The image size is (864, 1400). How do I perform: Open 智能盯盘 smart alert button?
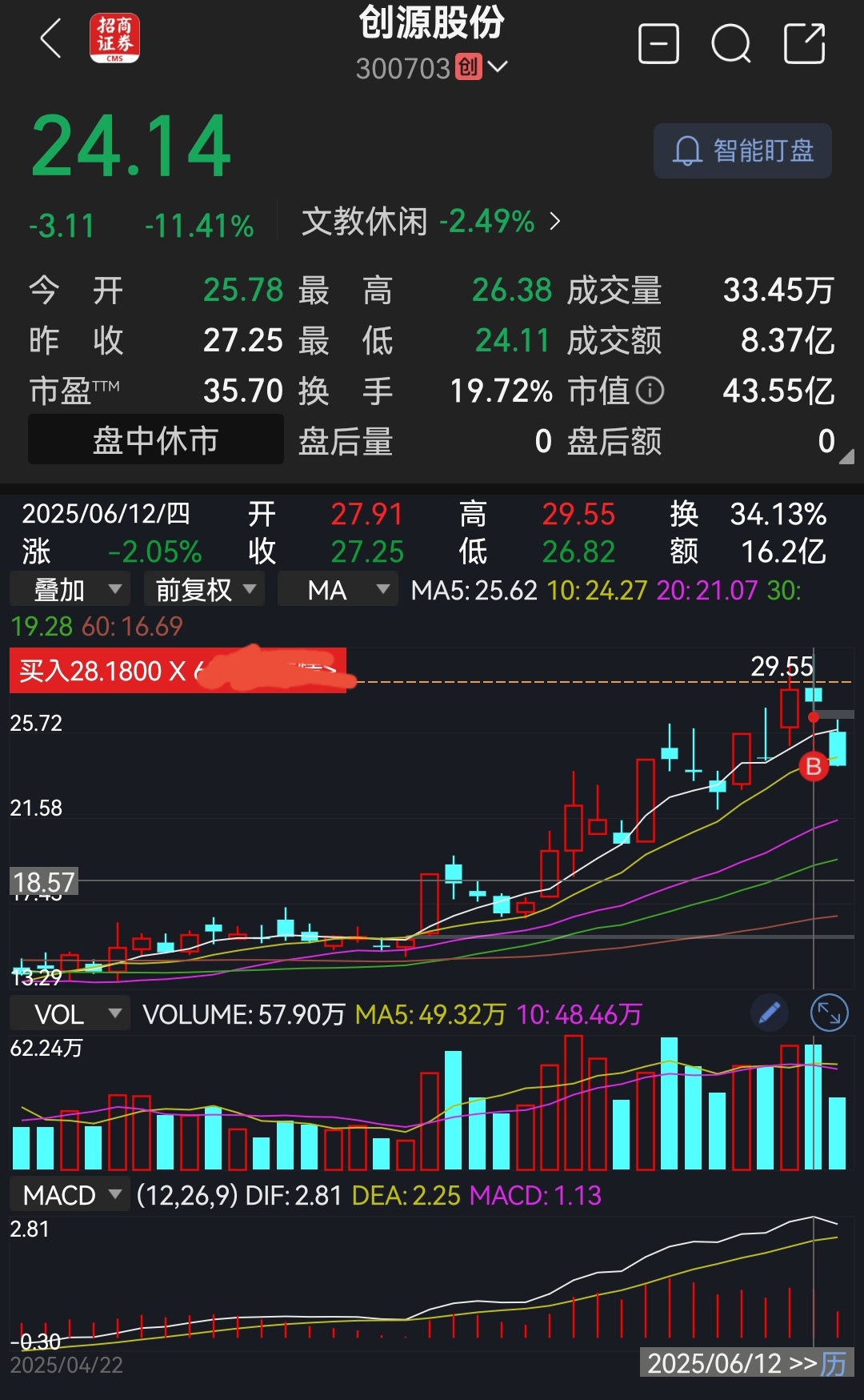click(742, 150)
